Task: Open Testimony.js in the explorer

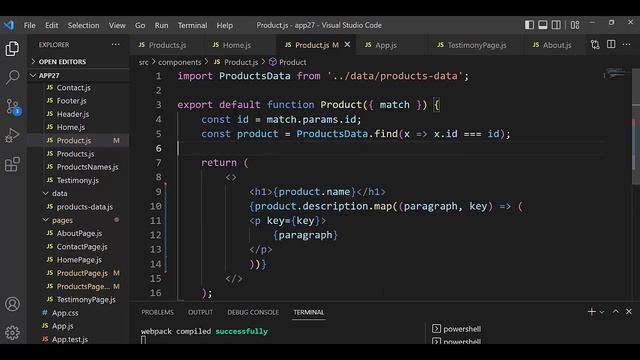Action: coord(78,180)
